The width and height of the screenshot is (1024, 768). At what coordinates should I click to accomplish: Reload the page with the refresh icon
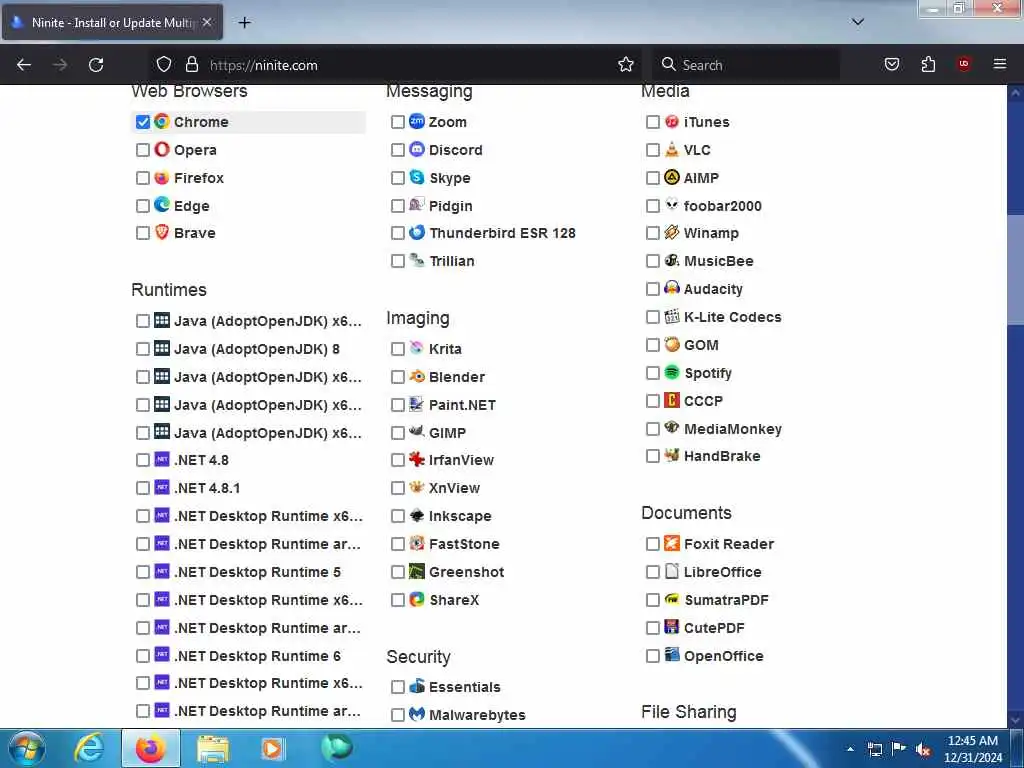click(96, 65)
